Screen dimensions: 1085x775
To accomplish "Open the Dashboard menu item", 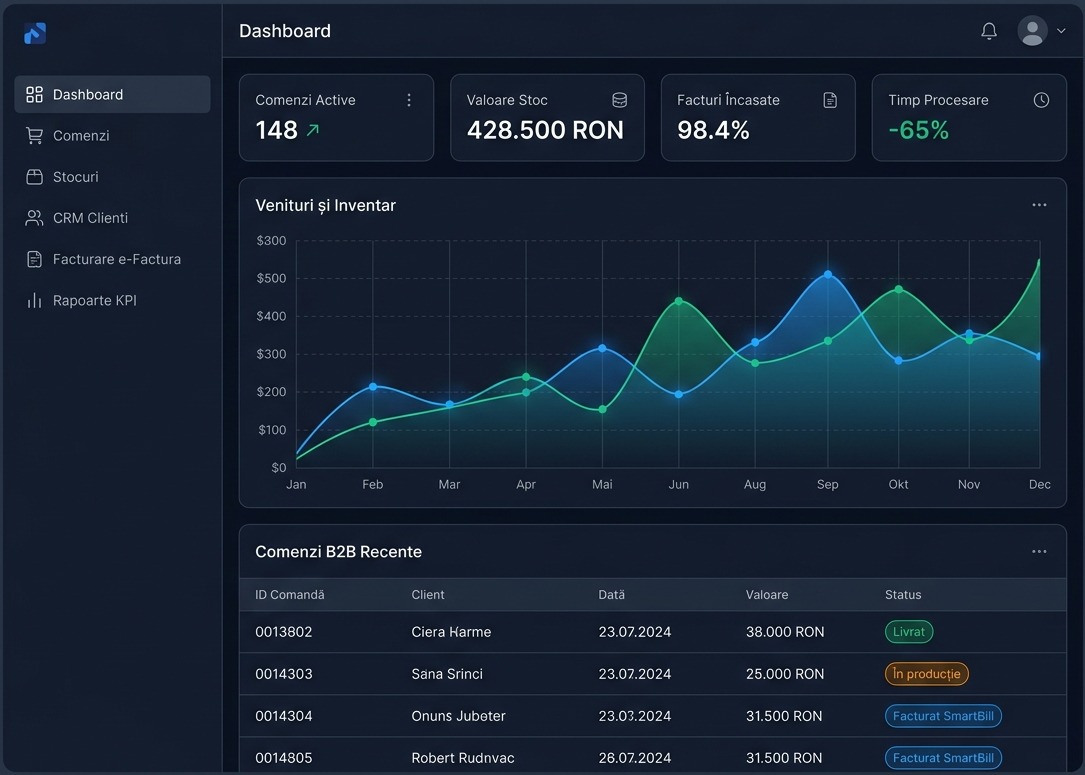I will (x=112, y=94).
